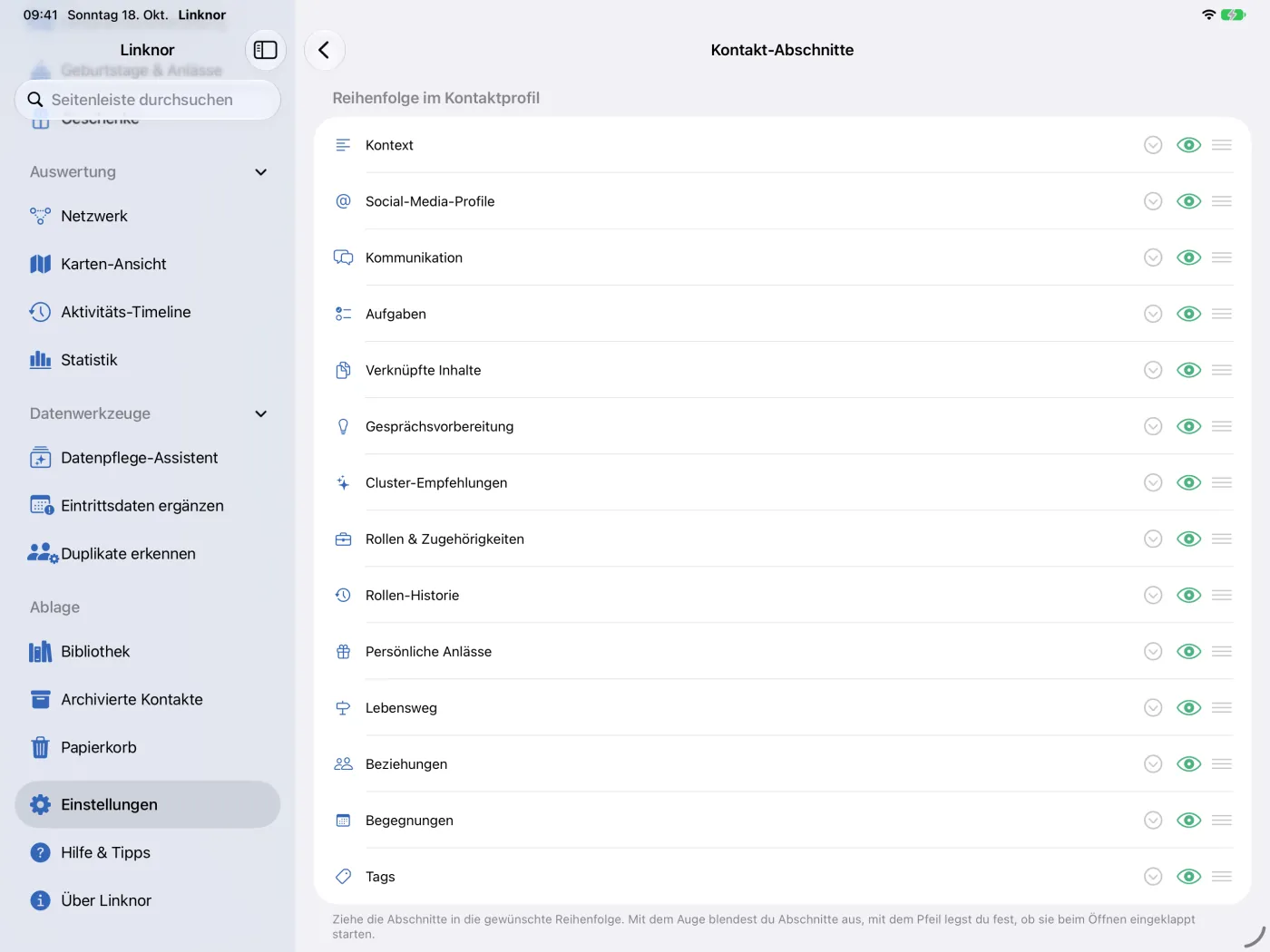Go back using the chevron arrow
The image size is (1270, 952).
pyautogui.click(x=324, y=50)
